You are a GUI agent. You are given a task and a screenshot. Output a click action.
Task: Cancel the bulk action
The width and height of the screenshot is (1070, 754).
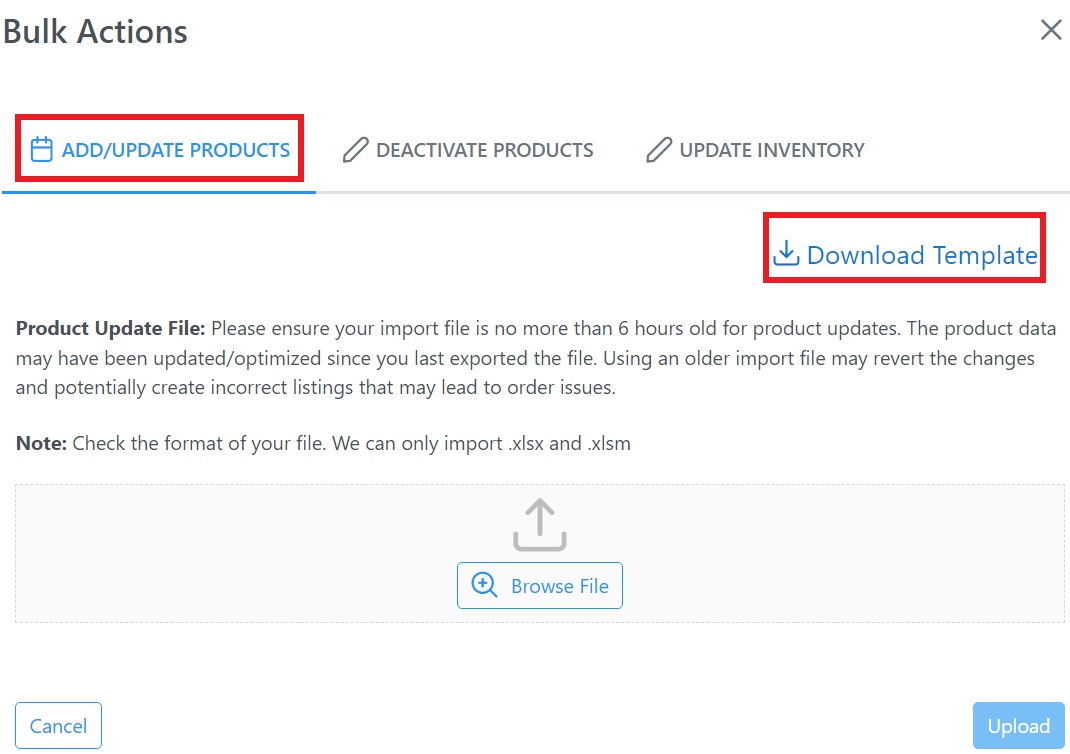(x=59, y=725)
